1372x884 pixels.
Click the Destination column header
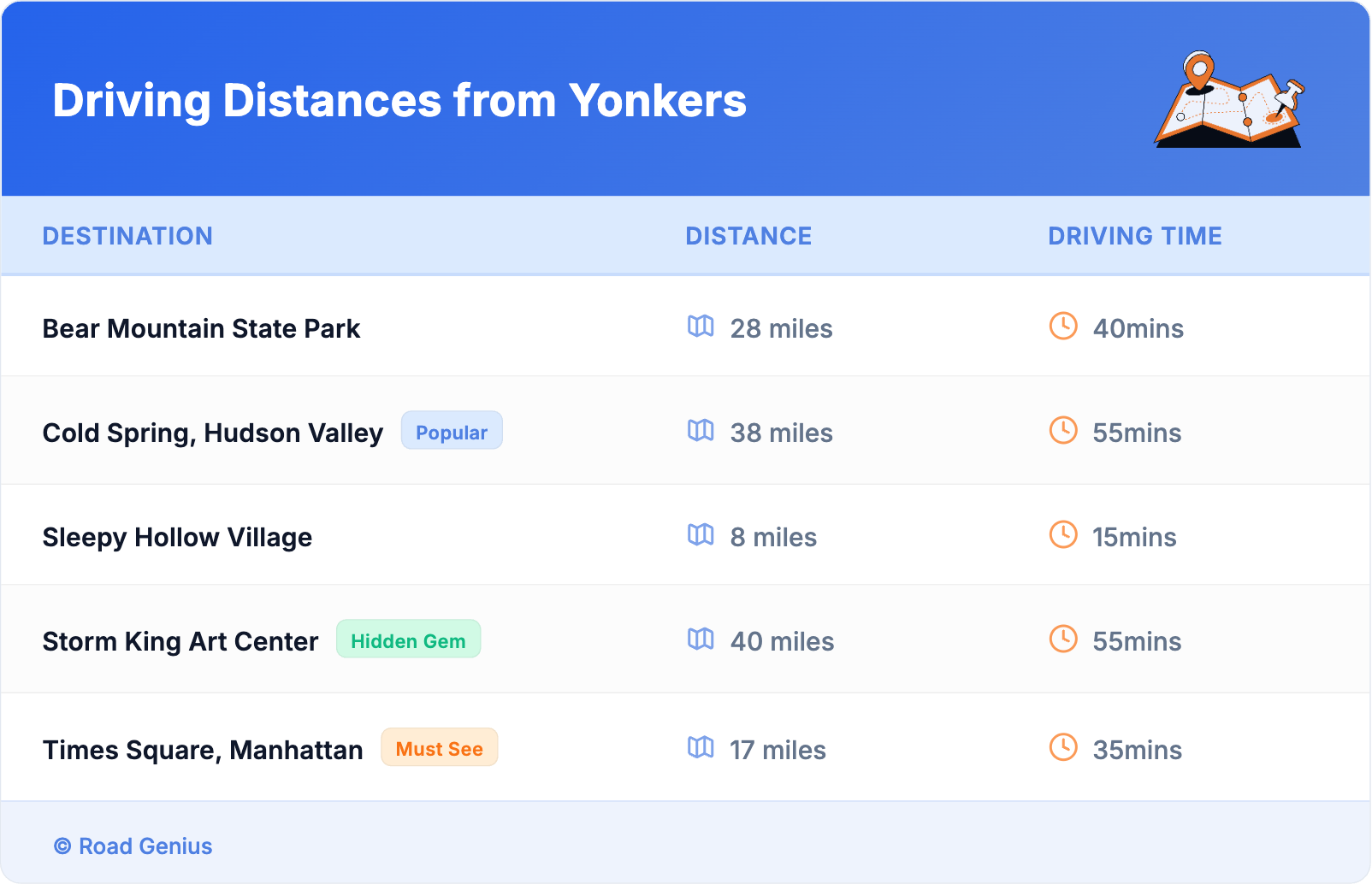tap(127, 236)
